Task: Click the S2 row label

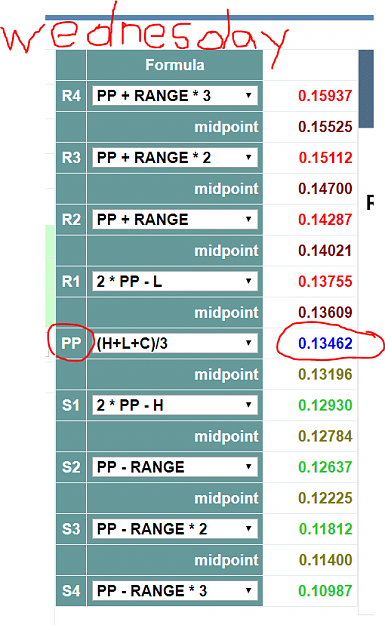Action: pyautogui.click(x=71, y=467)
